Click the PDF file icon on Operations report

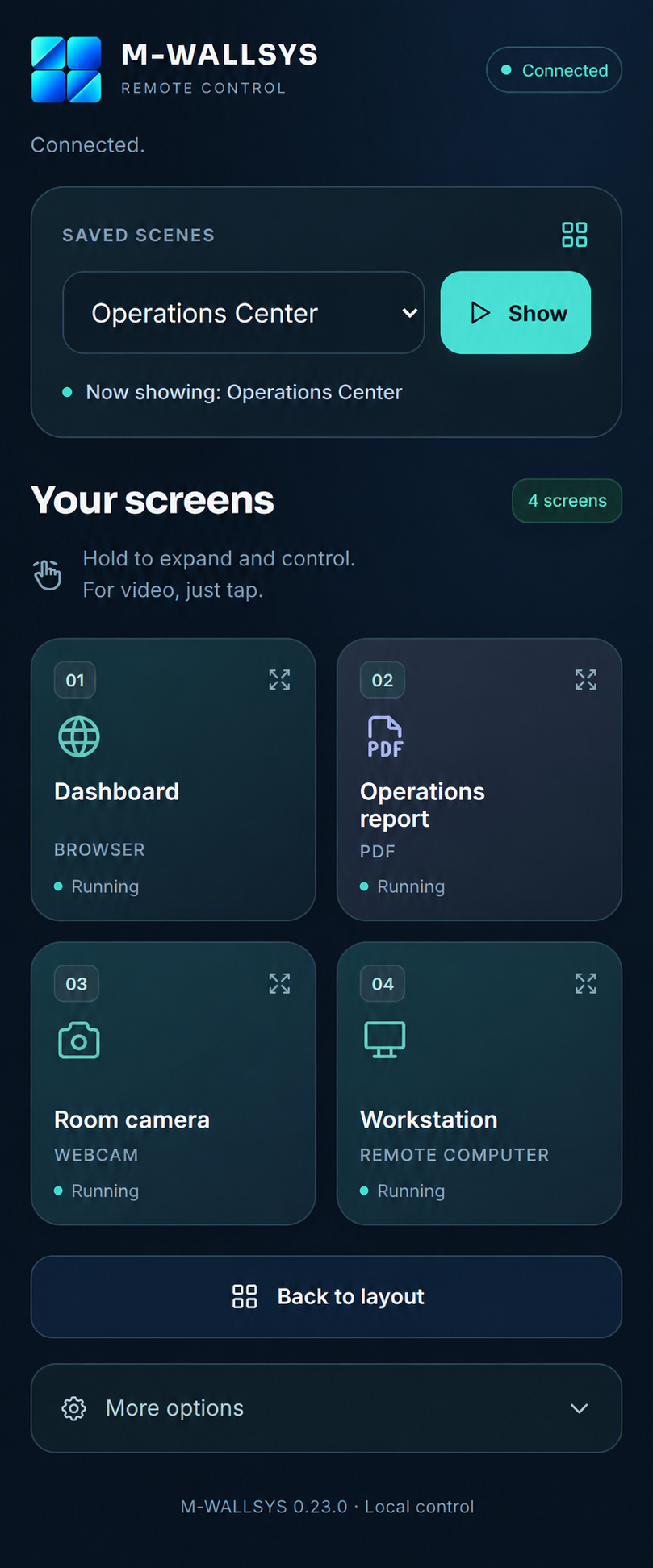tap(385, 736)
